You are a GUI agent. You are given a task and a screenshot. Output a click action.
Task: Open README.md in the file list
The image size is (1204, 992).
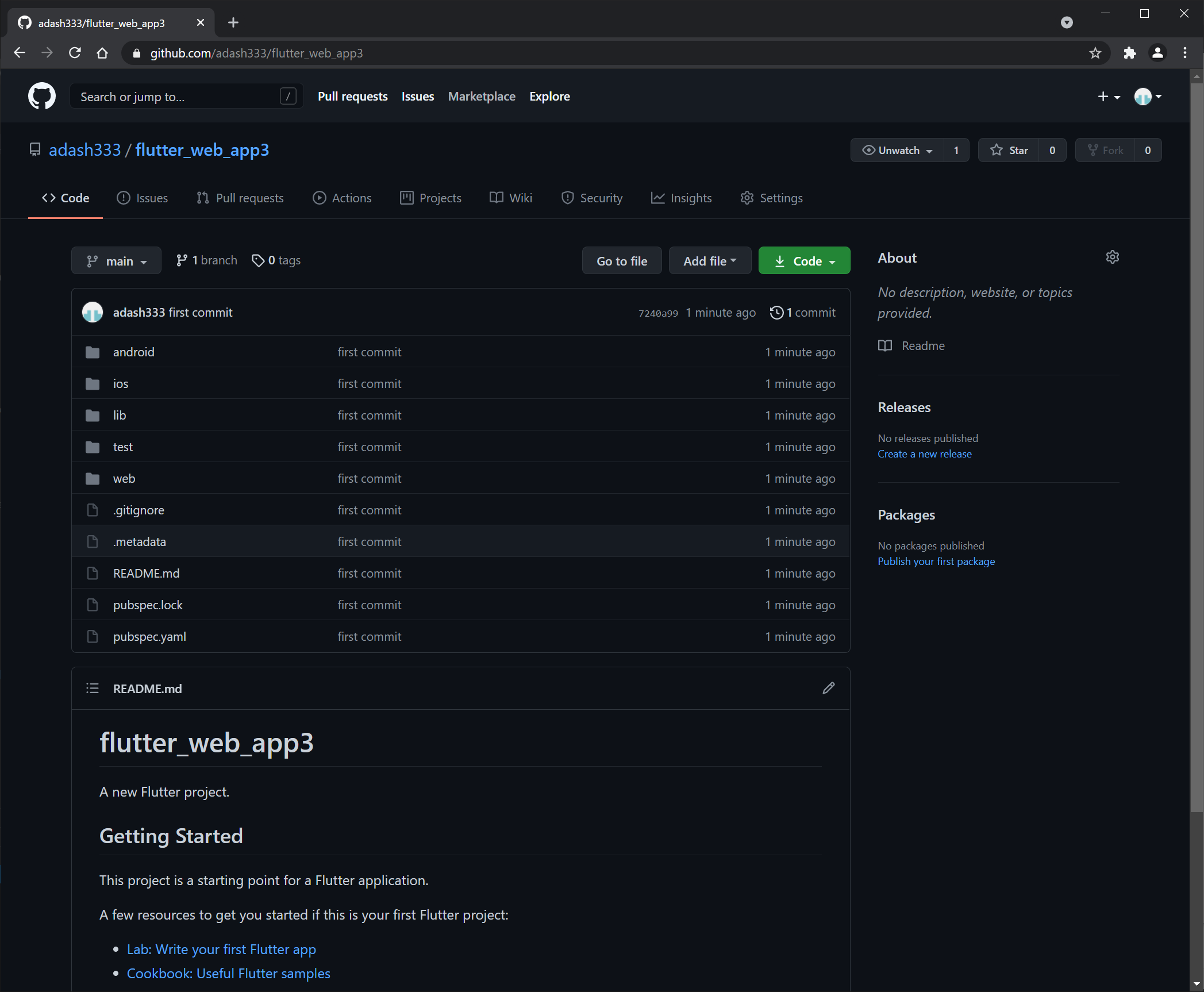coord(146,573)
